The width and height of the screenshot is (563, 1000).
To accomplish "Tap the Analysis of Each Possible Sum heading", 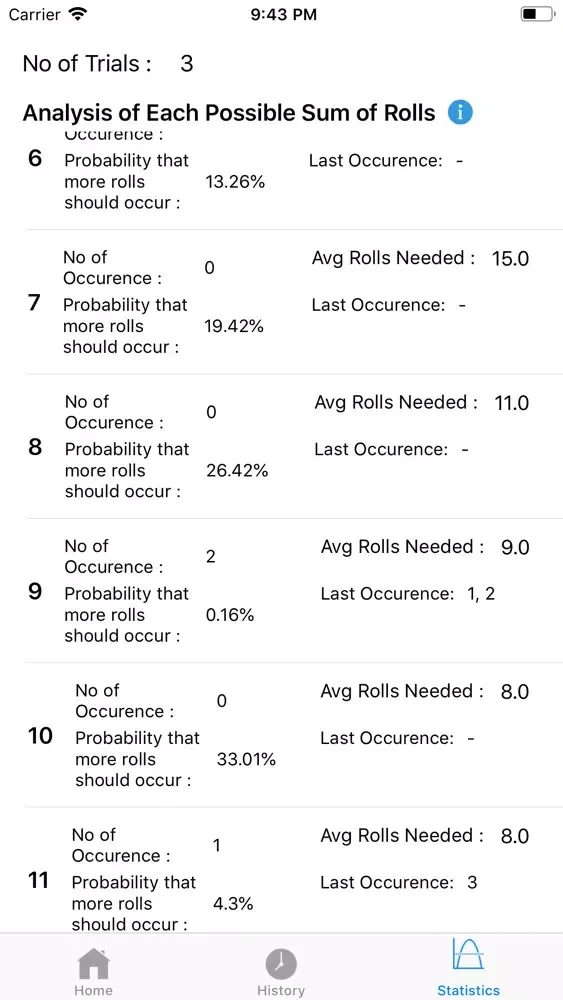I will 229,113.
